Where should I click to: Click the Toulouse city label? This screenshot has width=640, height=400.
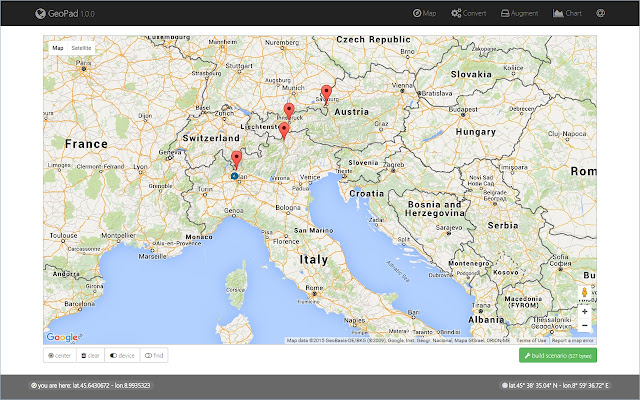click(63, 236)
